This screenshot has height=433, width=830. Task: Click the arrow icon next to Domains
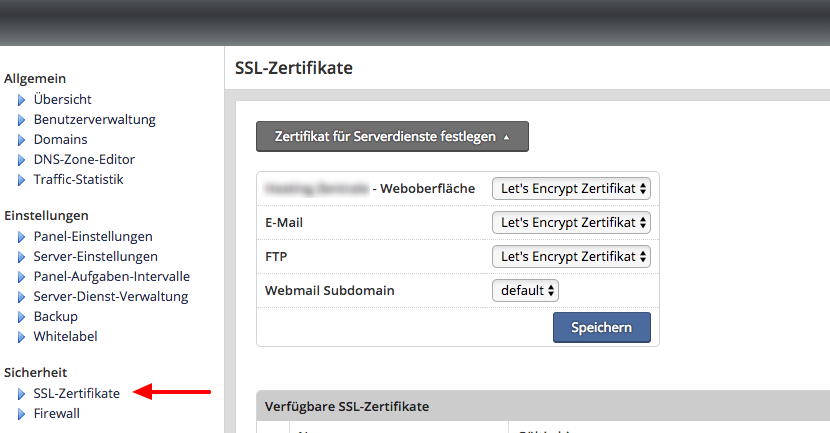(22, 140)
